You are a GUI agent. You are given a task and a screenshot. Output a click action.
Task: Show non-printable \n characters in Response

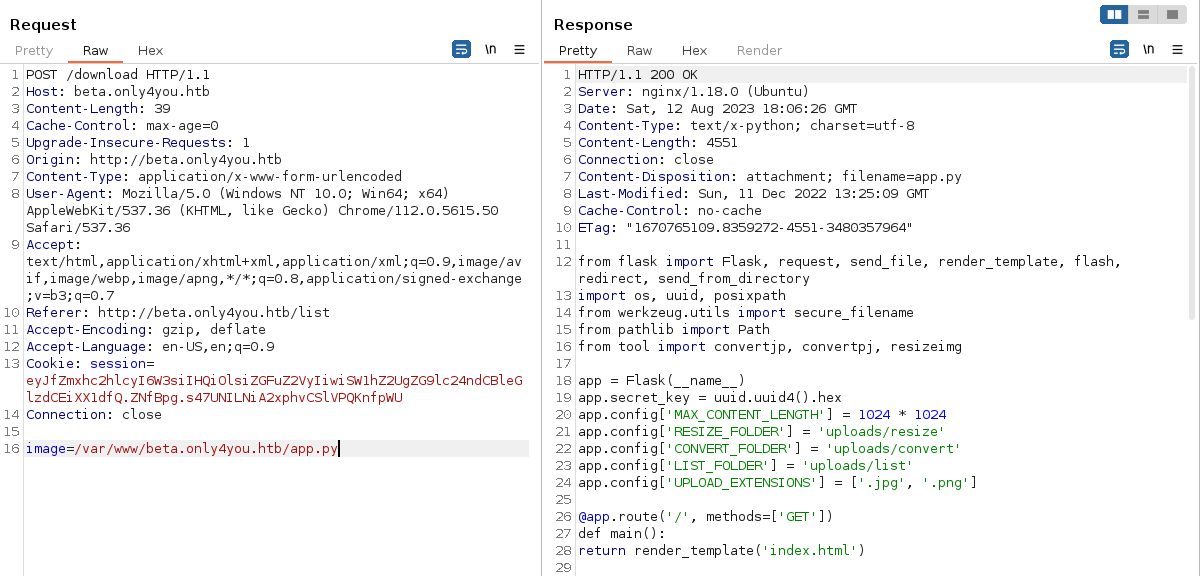click(1148, 49)
